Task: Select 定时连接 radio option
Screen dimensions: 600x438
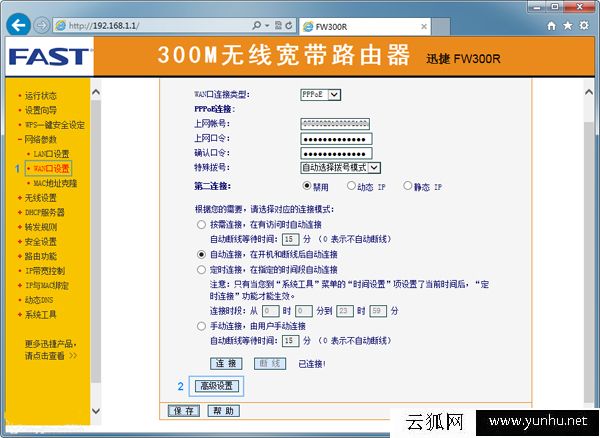Action: point(201,270)
